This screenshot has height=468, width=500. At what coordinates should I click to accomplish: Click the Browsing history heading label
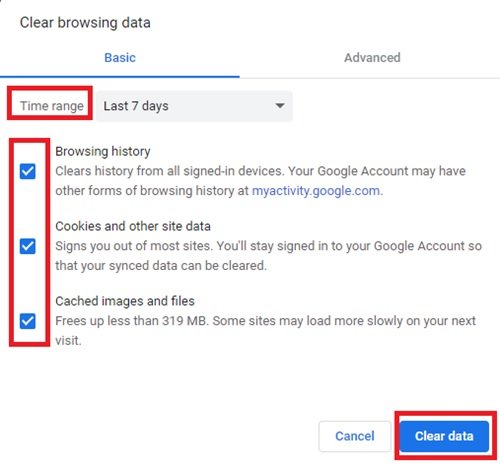103,151
